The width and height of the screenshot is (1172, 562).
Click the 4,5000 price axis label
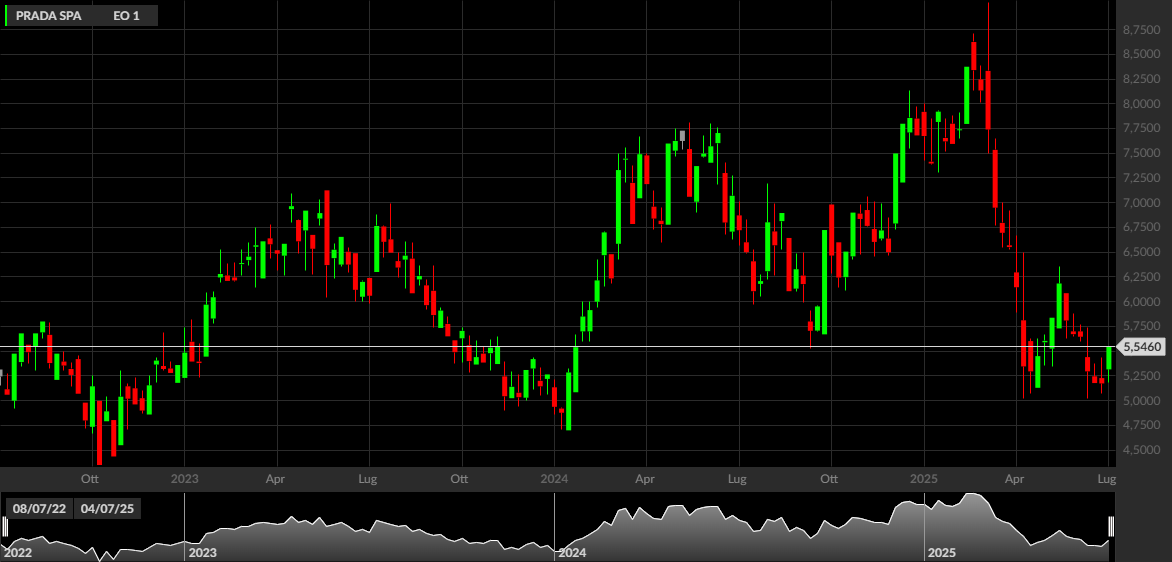click(x=1141, y=451)
